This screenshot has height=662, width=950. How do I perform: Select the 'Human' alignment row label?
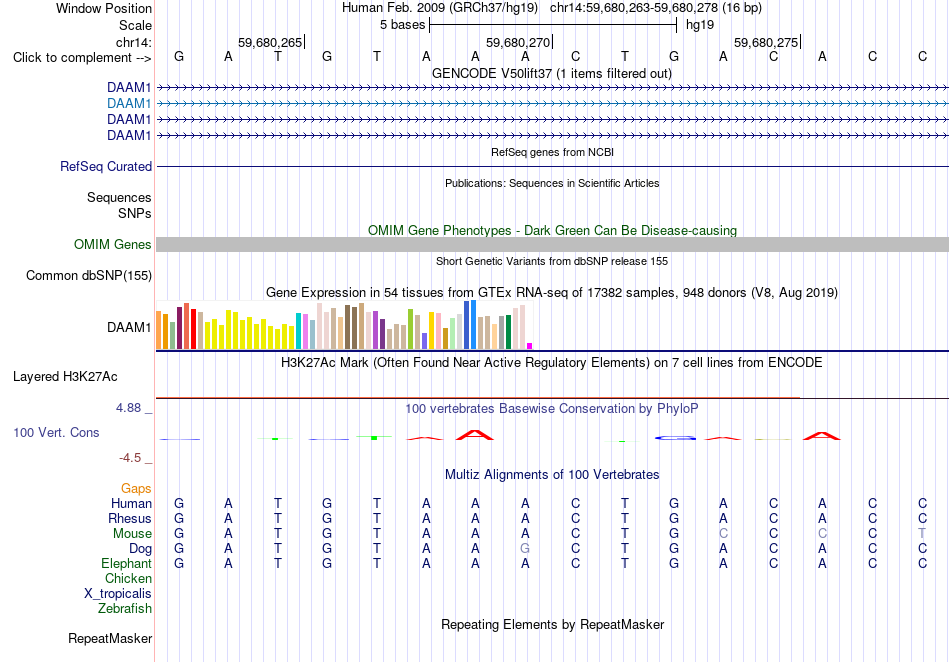pos(131,503)
